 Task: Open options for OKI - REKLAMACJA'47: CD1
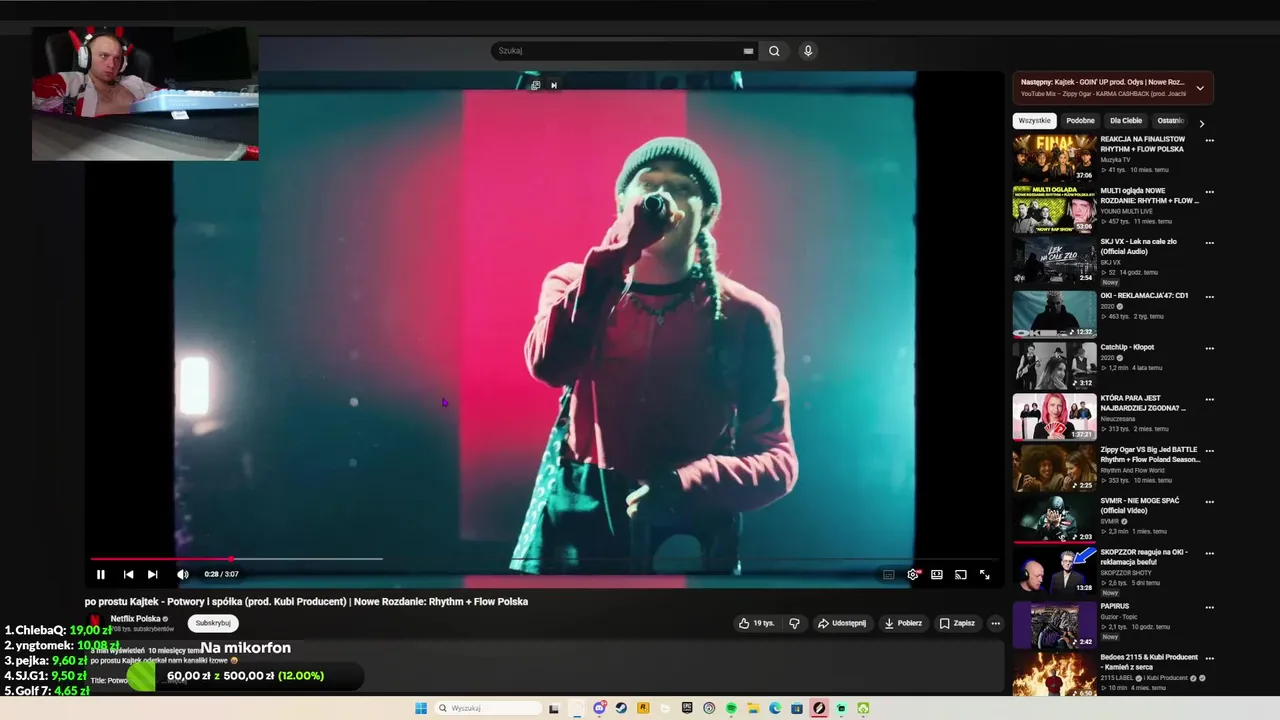coord(1209,297)
